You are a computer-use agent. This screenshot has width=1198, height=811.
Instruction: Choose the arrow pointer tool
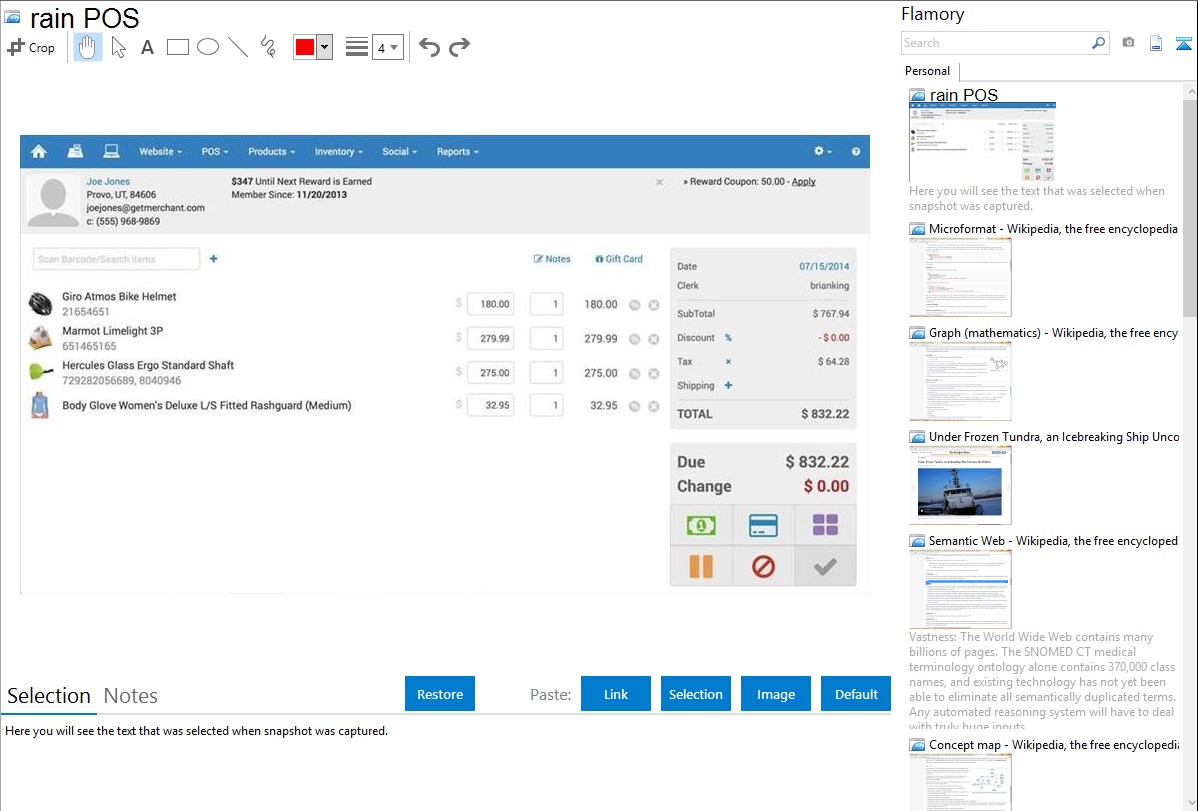(x=118, y=47)
